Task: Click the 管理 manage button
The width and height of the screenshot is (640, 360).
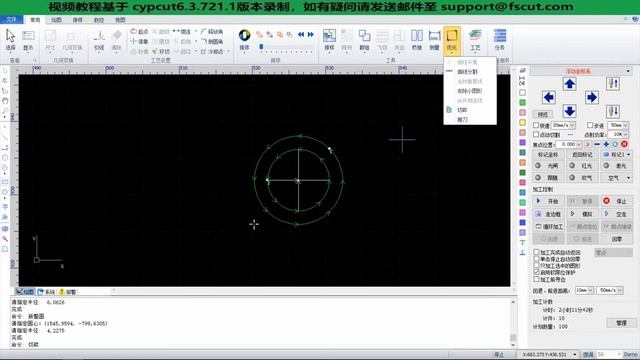Action: pyautogui.click(x=621, y=323)
